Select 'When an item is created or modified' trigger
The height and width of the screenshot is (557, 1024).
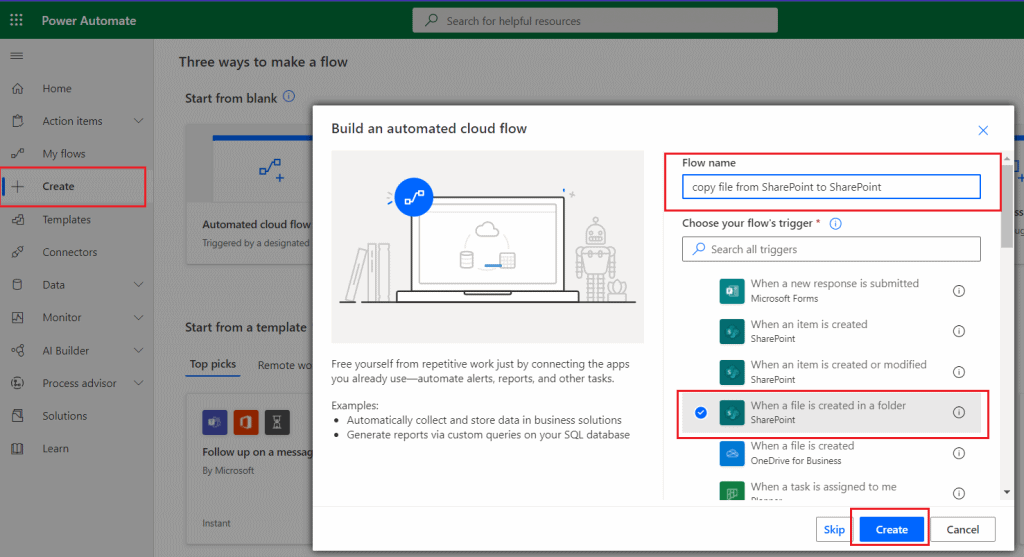point(831,372)
